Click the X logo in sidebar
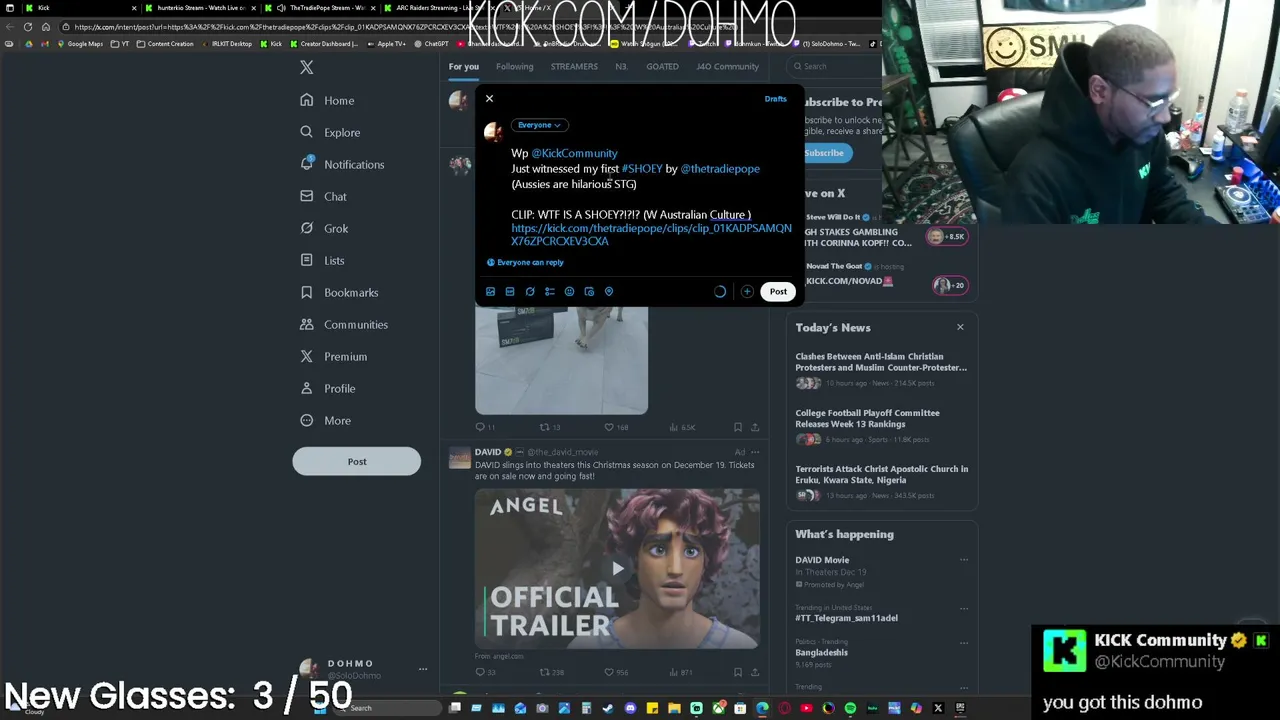Image resolution: width=1280 pixels, height=720 pixels. [307, 67]
